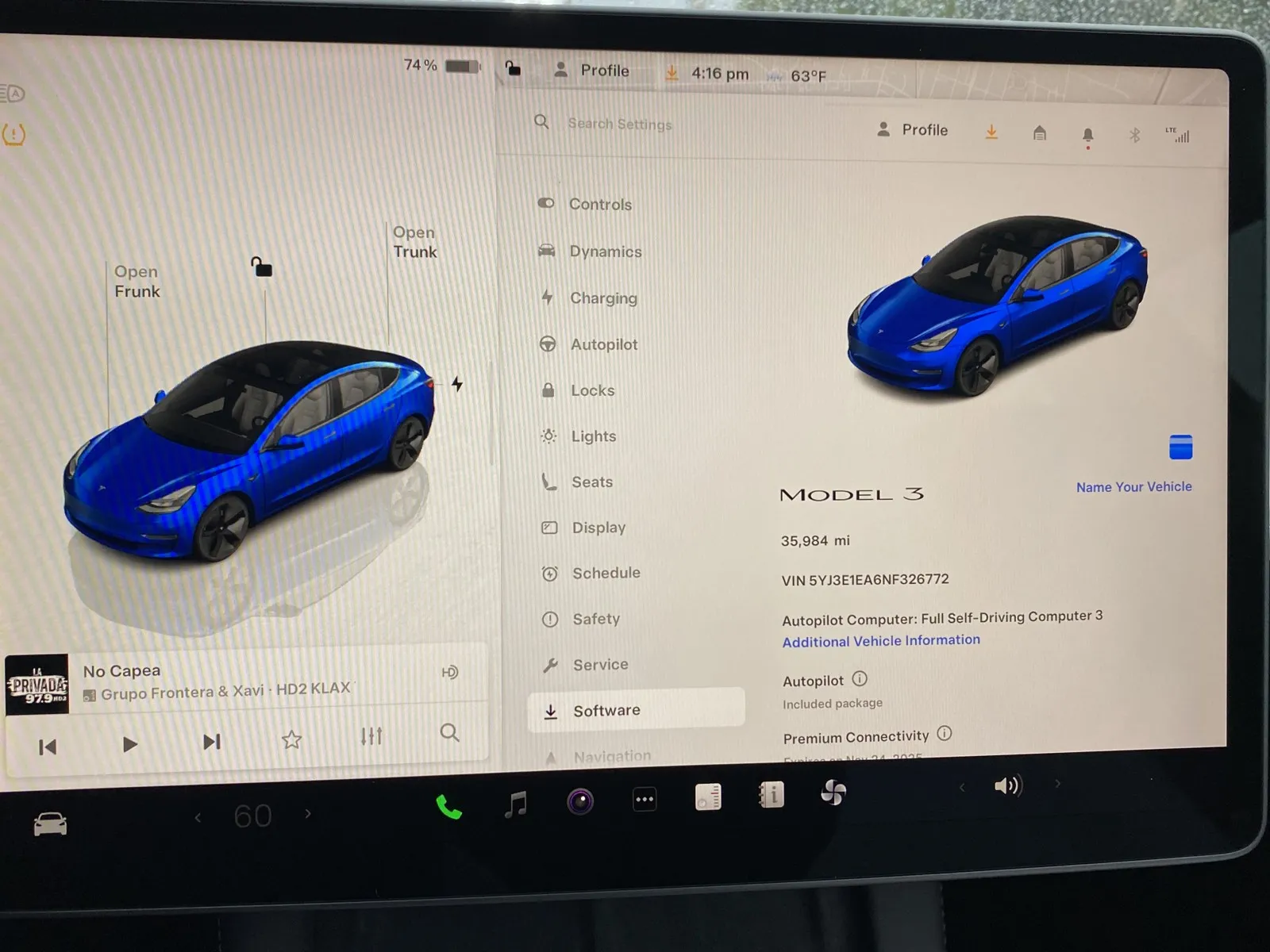
Task: Toggle the lock icon in status bar
Action: pyautogui.click(x=513, y=69)
